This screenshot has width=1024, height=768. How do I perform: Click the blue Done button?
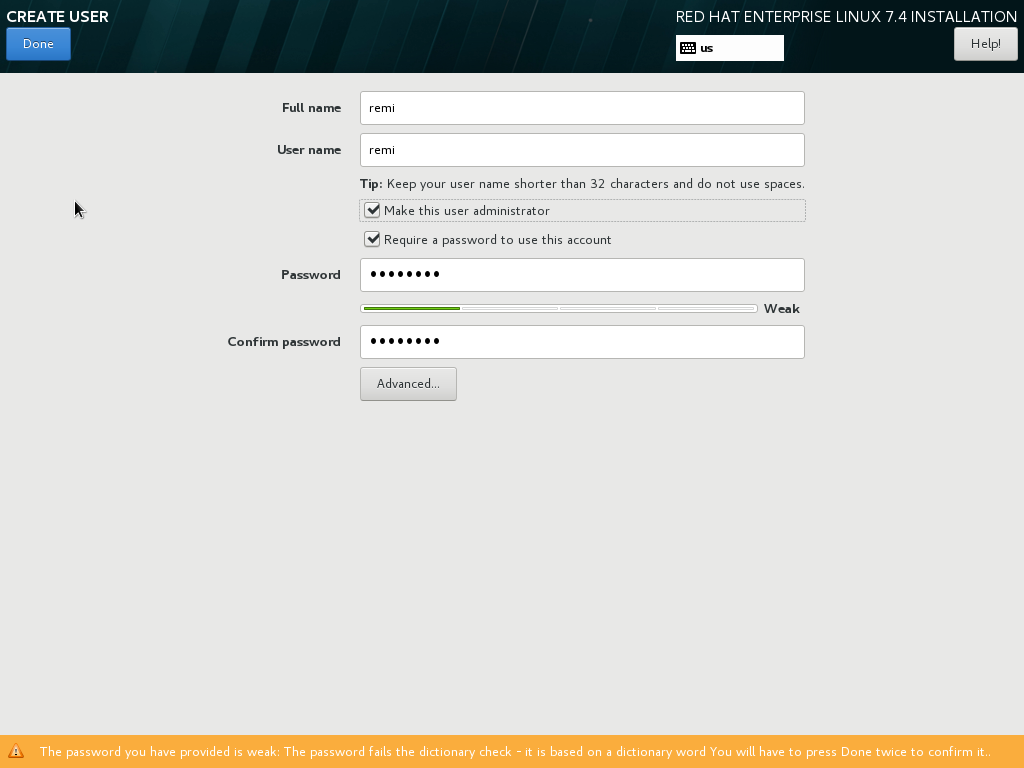pyautogui.click(x=39, y=44)
